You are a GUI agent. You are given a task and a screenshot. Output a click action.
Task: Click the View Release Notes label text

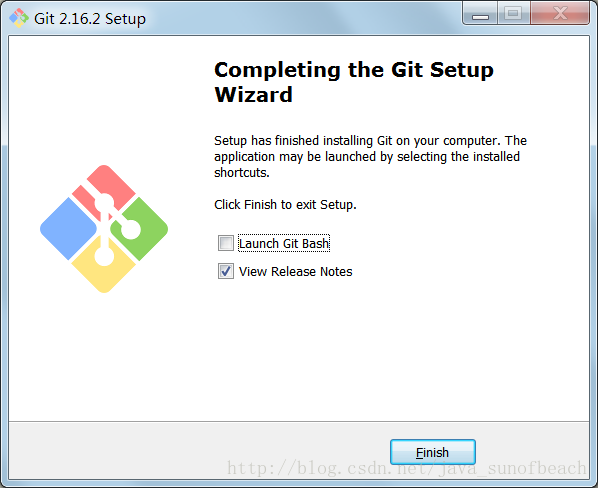point(296,271)
